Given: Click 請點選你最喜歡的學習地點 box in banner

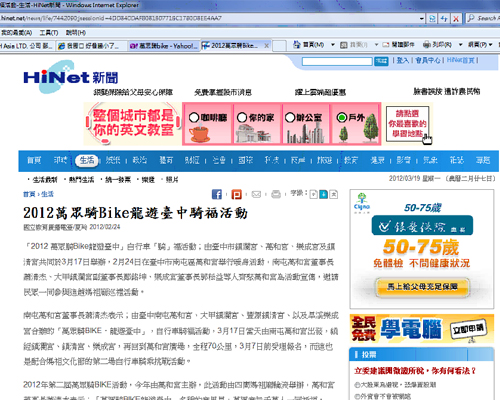Looking at the screenshot, I should [407, 124].
